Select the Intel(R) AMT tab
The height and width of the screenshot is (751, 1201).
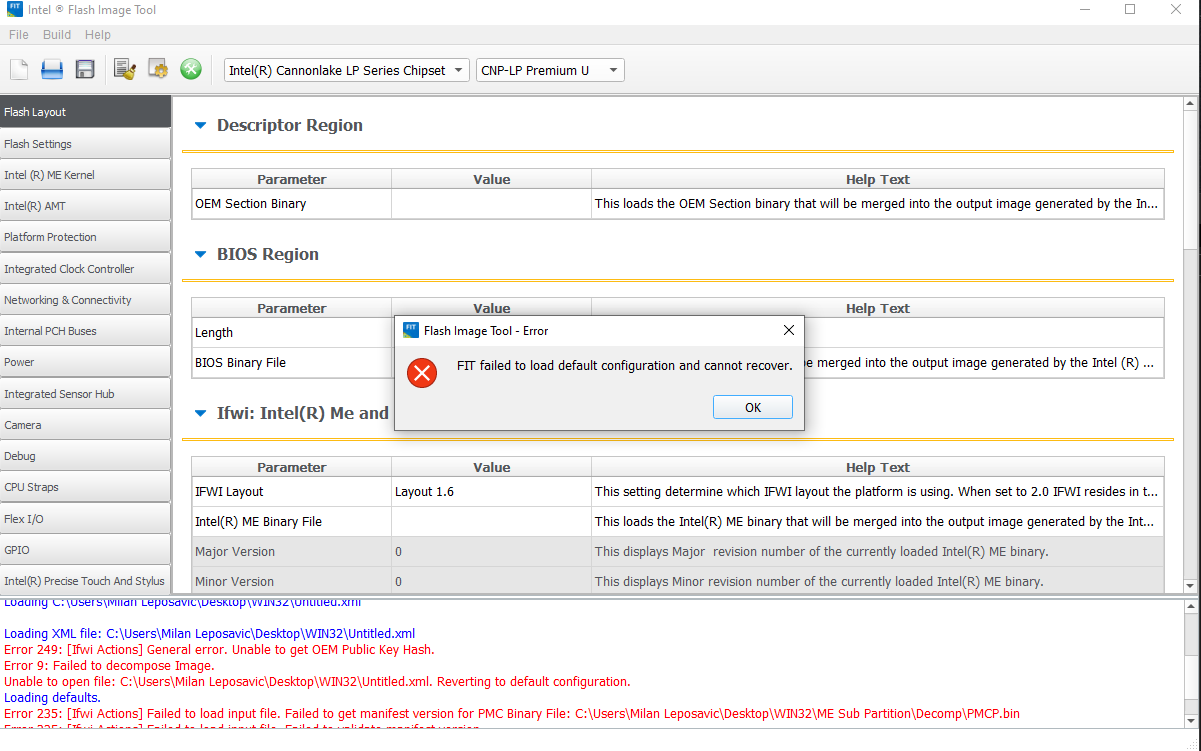click(86, 206)
